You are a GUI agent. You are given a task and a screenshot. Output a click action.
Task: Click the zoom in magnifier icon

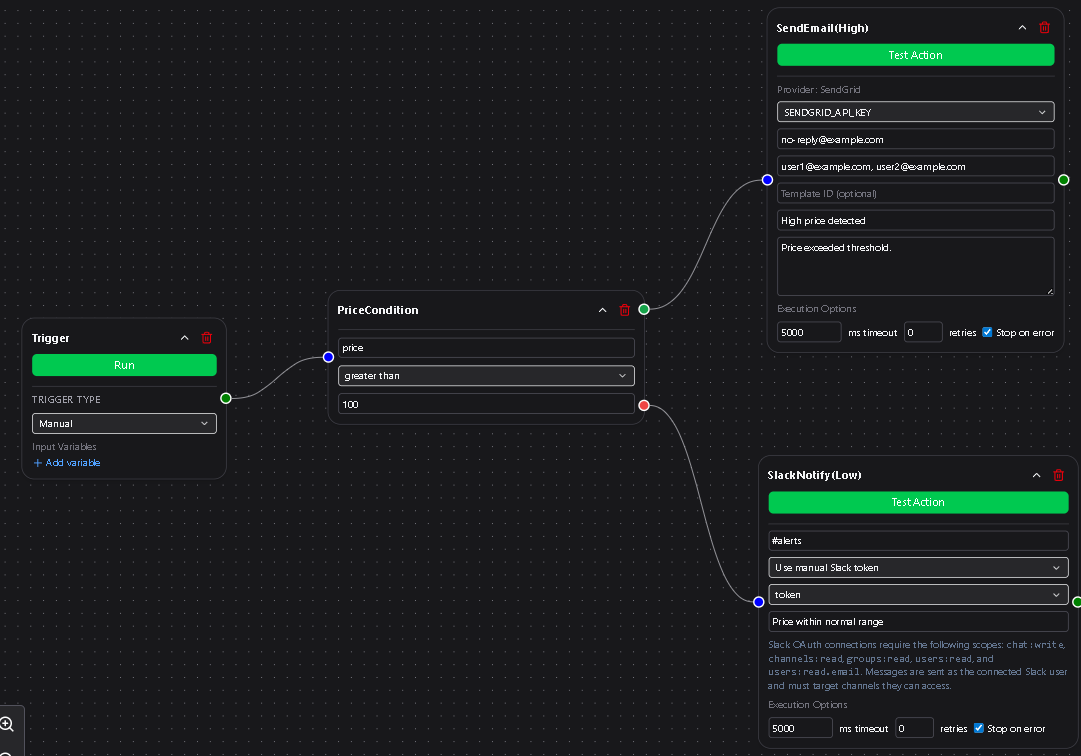(7, 724)
